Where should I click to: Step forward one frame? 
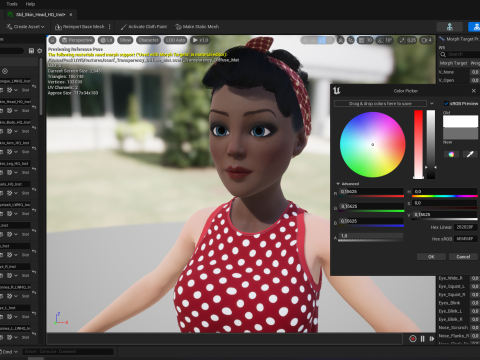[432, 339]
